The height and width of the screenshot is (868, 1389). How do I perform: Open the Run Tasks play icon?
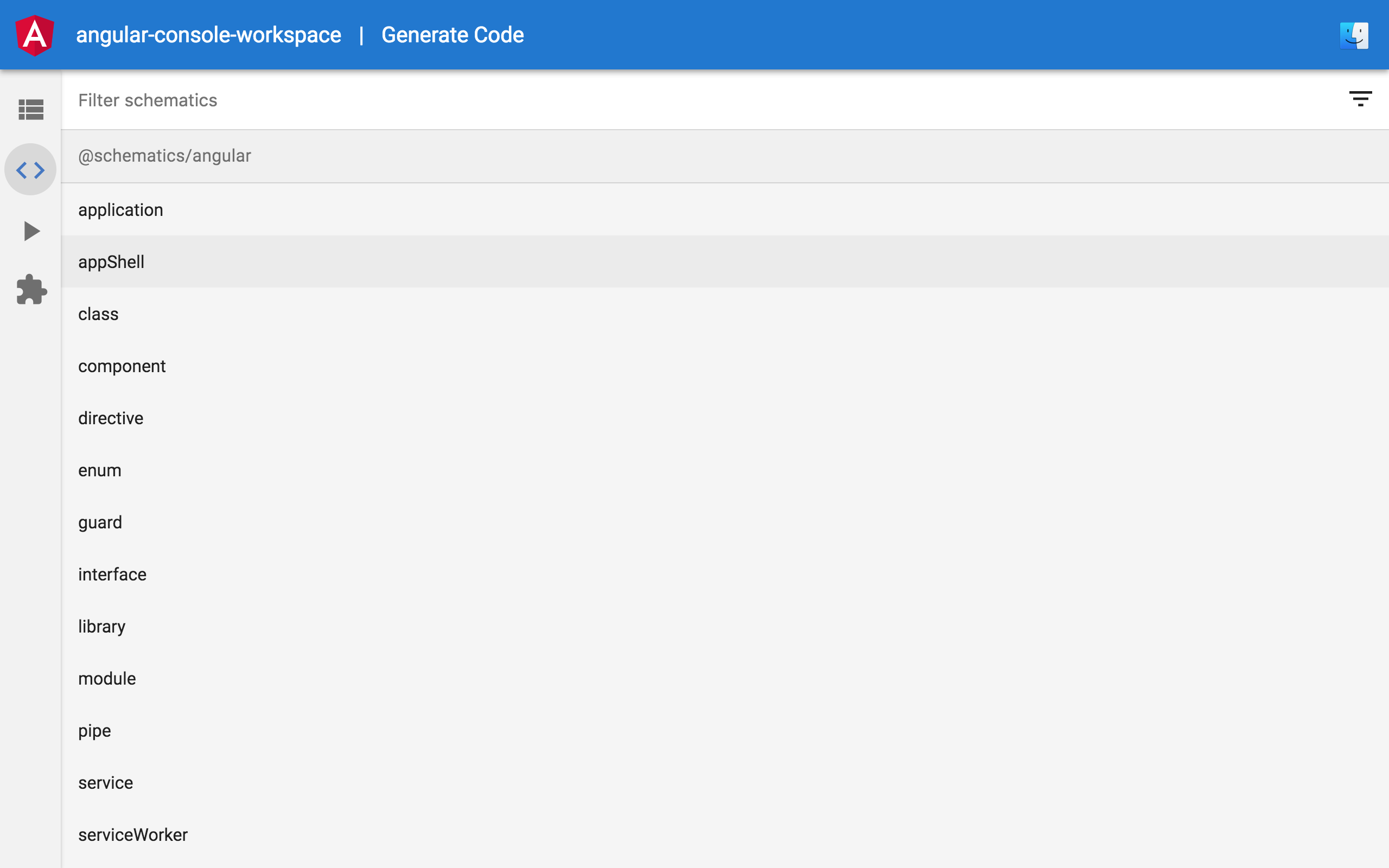[31, 231]
